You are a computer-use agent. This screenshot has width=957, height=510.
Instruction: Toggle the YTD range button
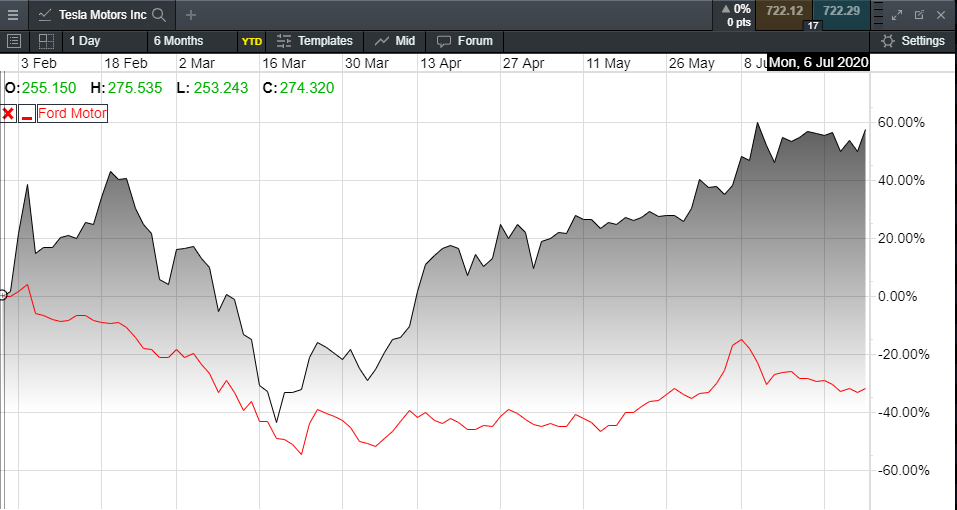[x=251, y=41]
